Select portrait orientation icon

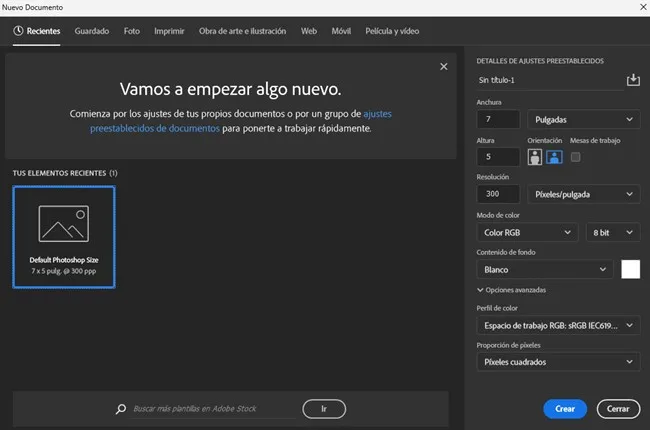[535, 157]
